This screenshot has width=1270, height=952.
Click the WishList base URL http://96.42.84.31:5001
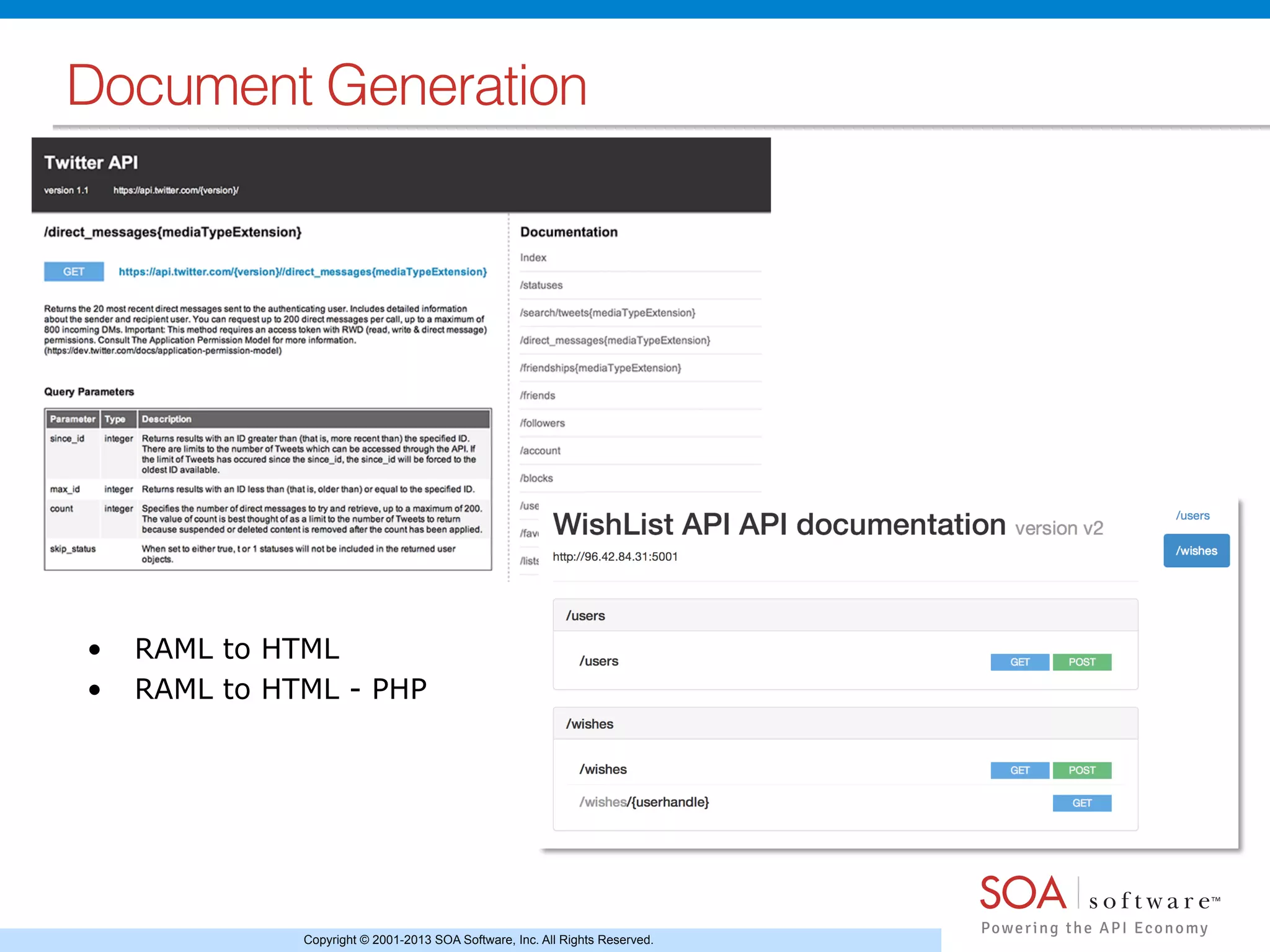pos(615,557)
